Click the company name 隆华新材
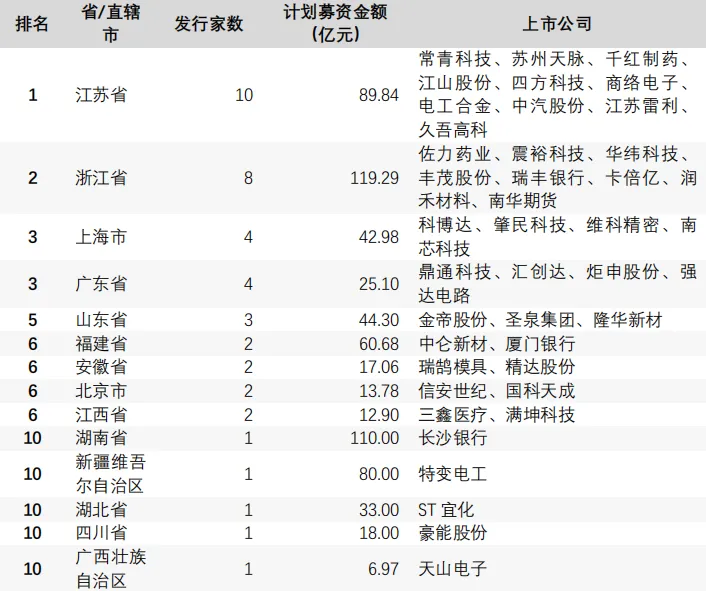The image size is (706, 591). 627,320
